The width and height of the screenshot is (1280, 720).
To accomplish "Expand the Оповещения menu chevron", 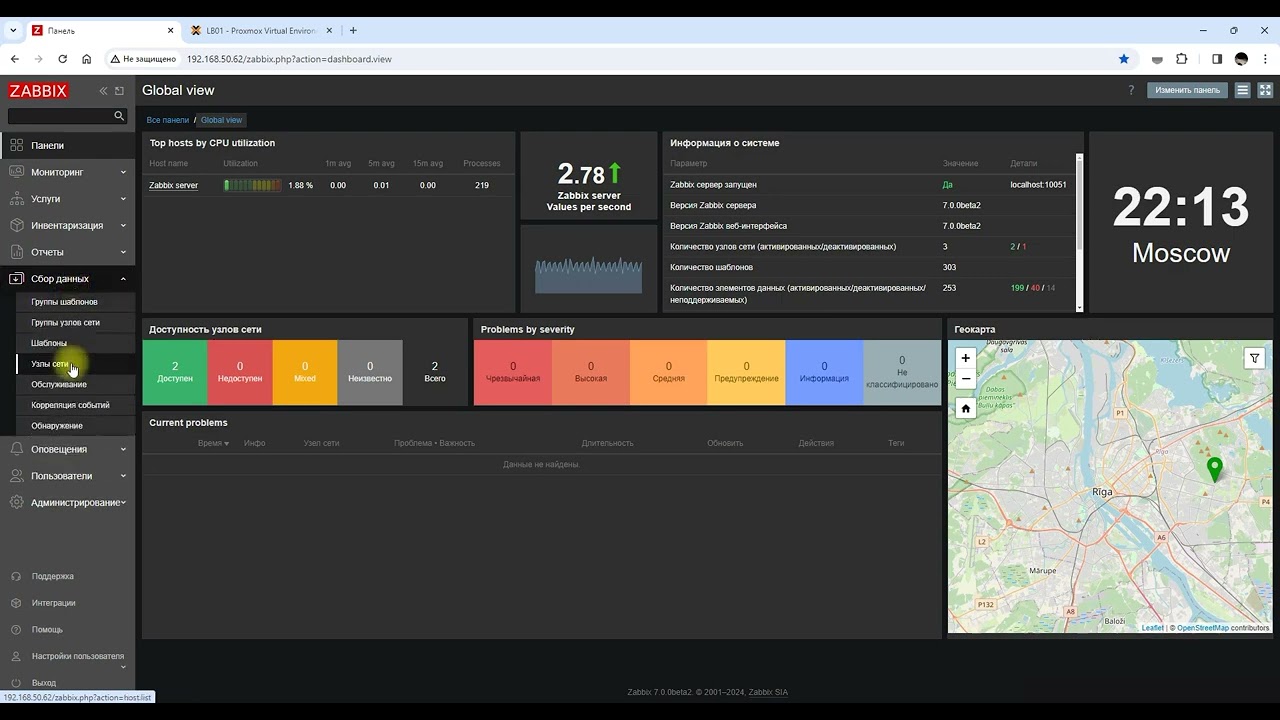I will pyautogui.click(x=123, y=449).
